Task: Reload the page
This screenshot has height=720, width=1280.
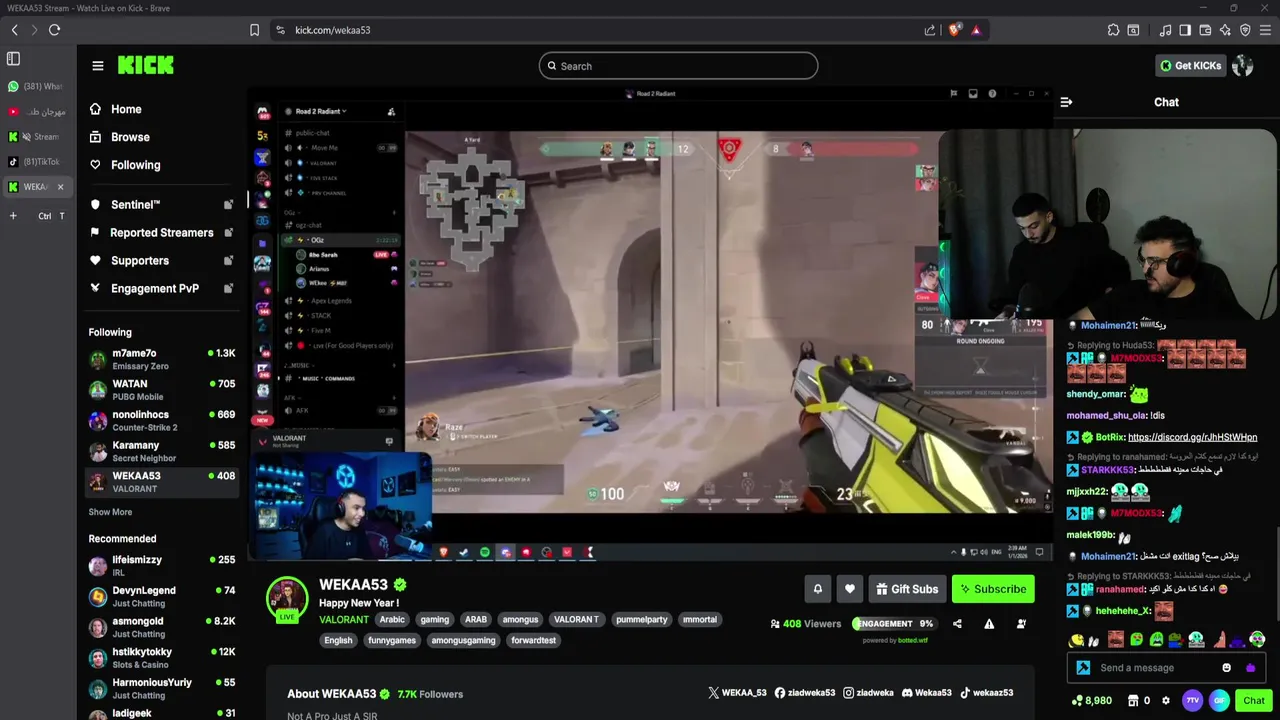Action: [x=54, y=30]
